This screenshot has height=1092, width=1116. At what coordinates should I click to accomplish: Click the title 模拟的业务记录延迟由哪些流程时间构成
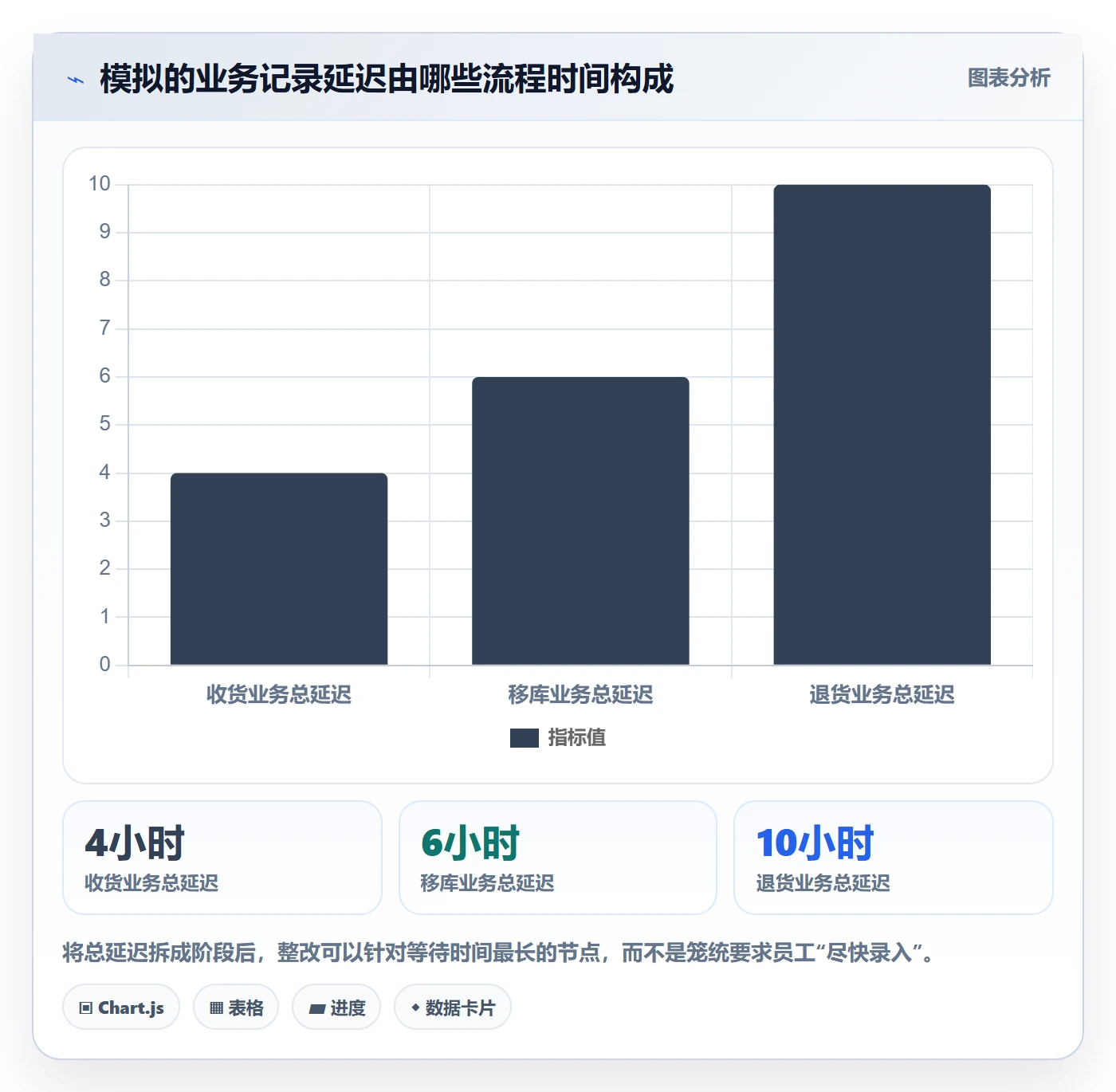pos(387,79)
